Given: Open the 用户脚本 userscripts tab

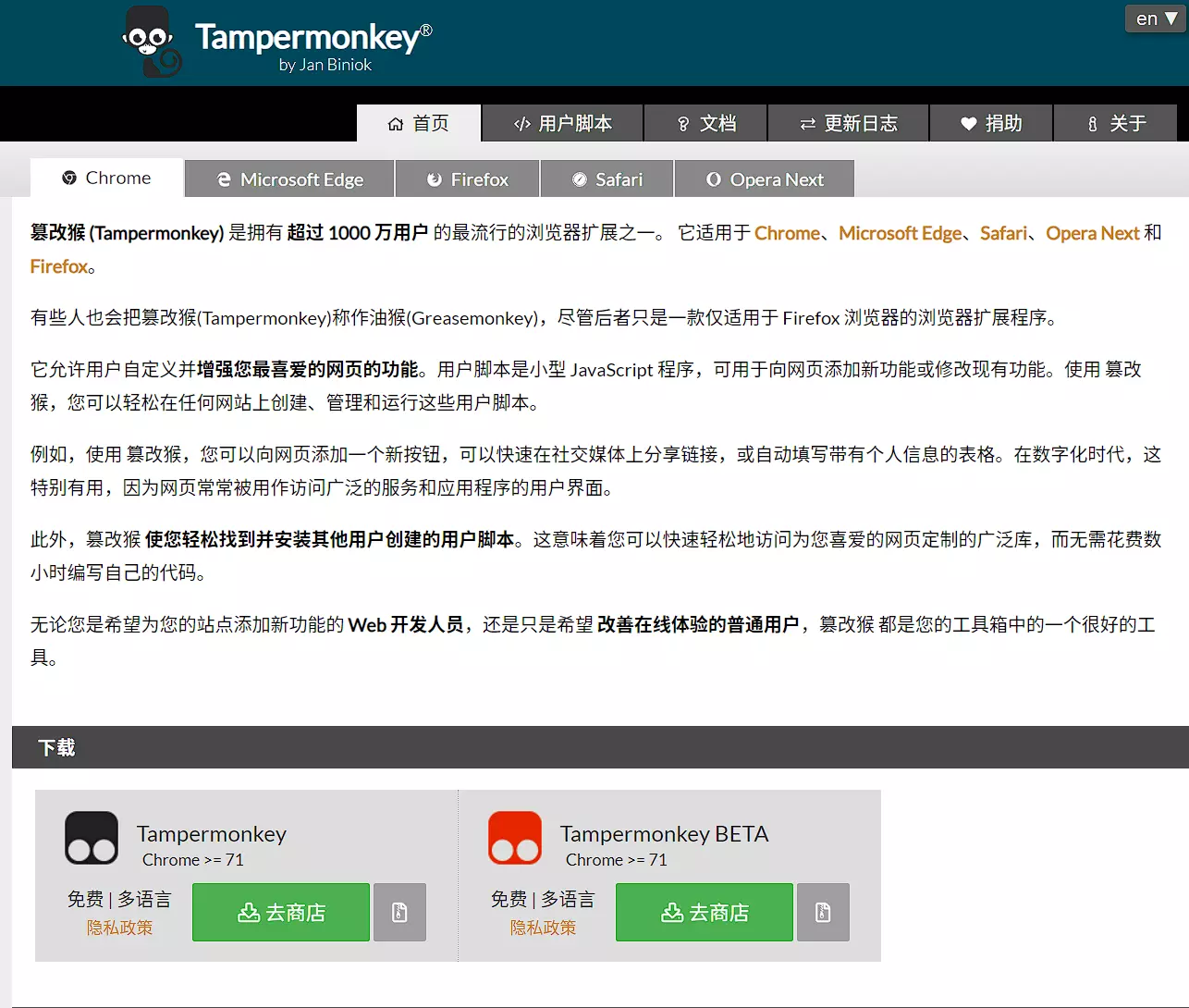Looking at the screenshot, I should tap(563, 123).
